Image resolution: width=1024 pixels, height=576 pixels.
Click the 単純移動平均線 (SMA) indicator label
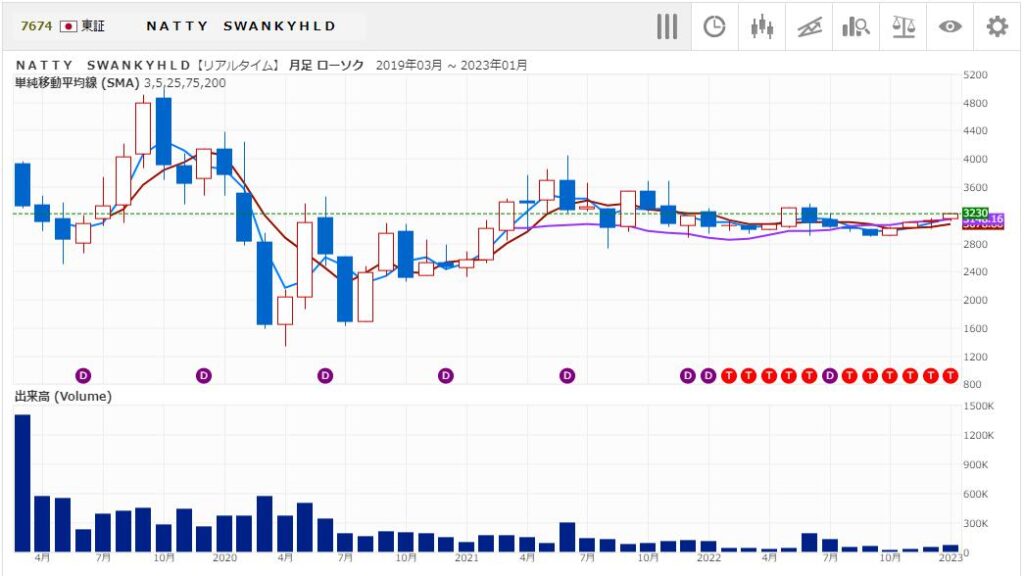point(120,83)
